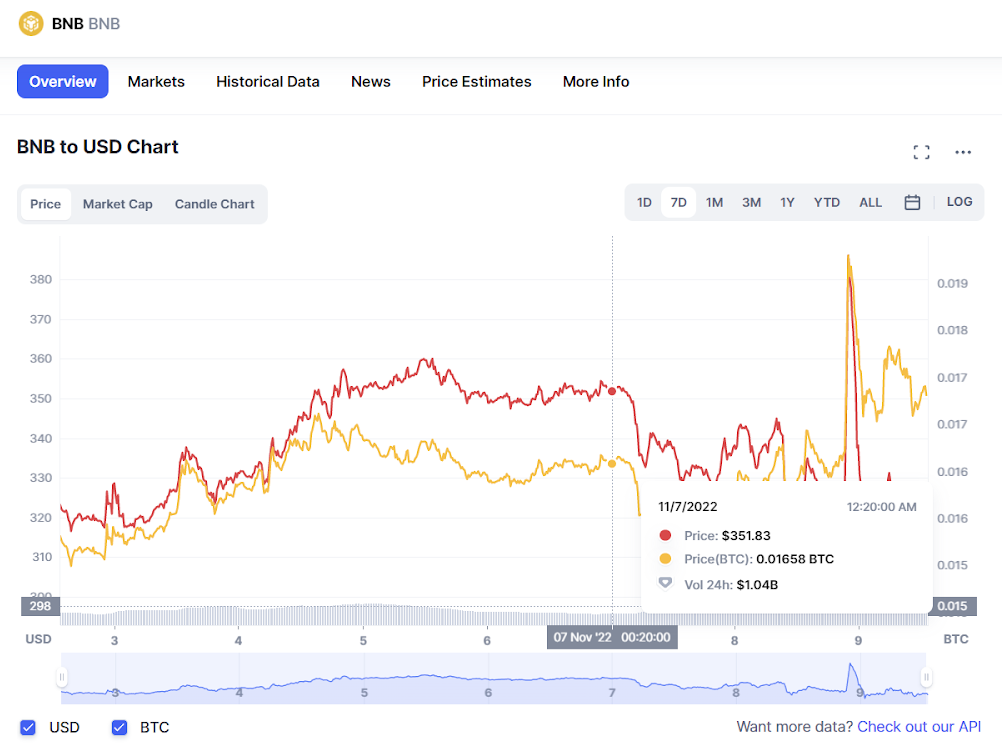Toggle the USD checkbox
The width and height of the screenshot is (1002, 749).
[x=27, y=727]
